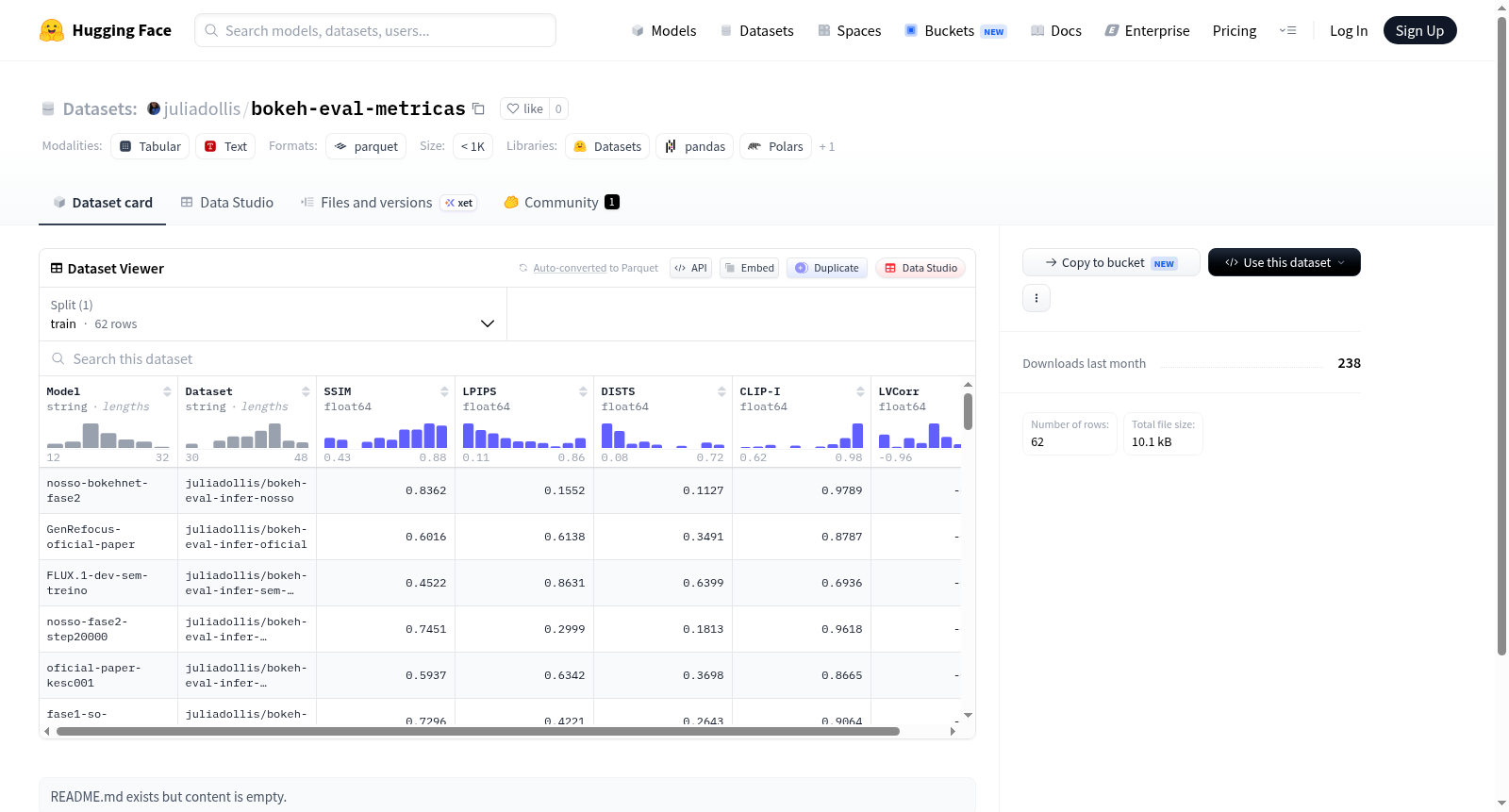
Task: Open the Data Studio tab
Action: pos(227,203)
